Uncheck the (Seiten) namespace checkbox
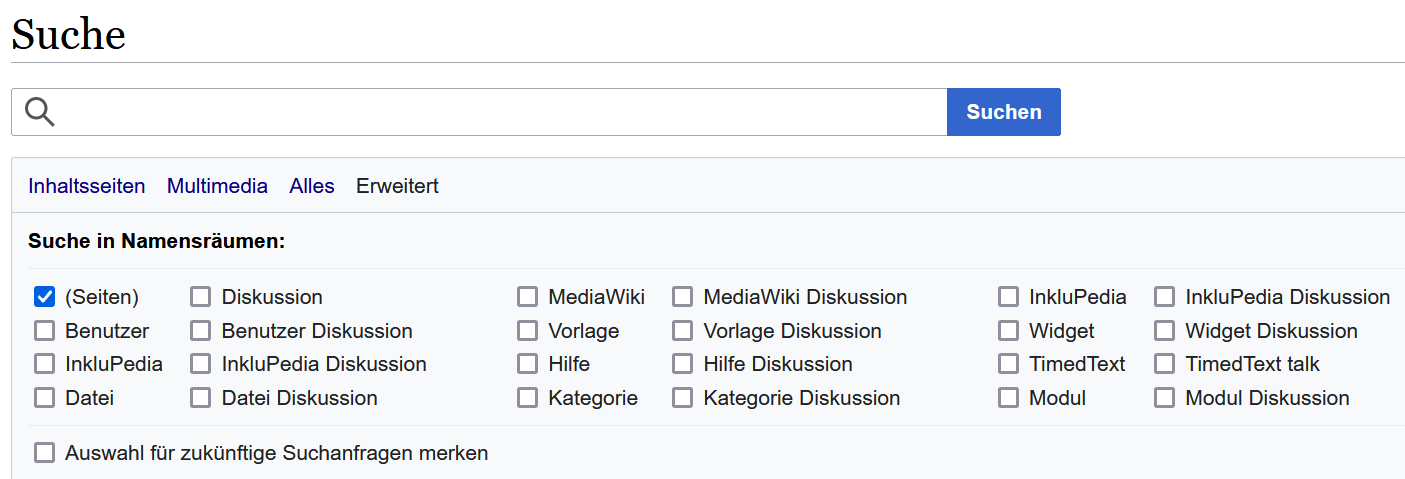Screen dimensions: 1405x479 point(44,297)
